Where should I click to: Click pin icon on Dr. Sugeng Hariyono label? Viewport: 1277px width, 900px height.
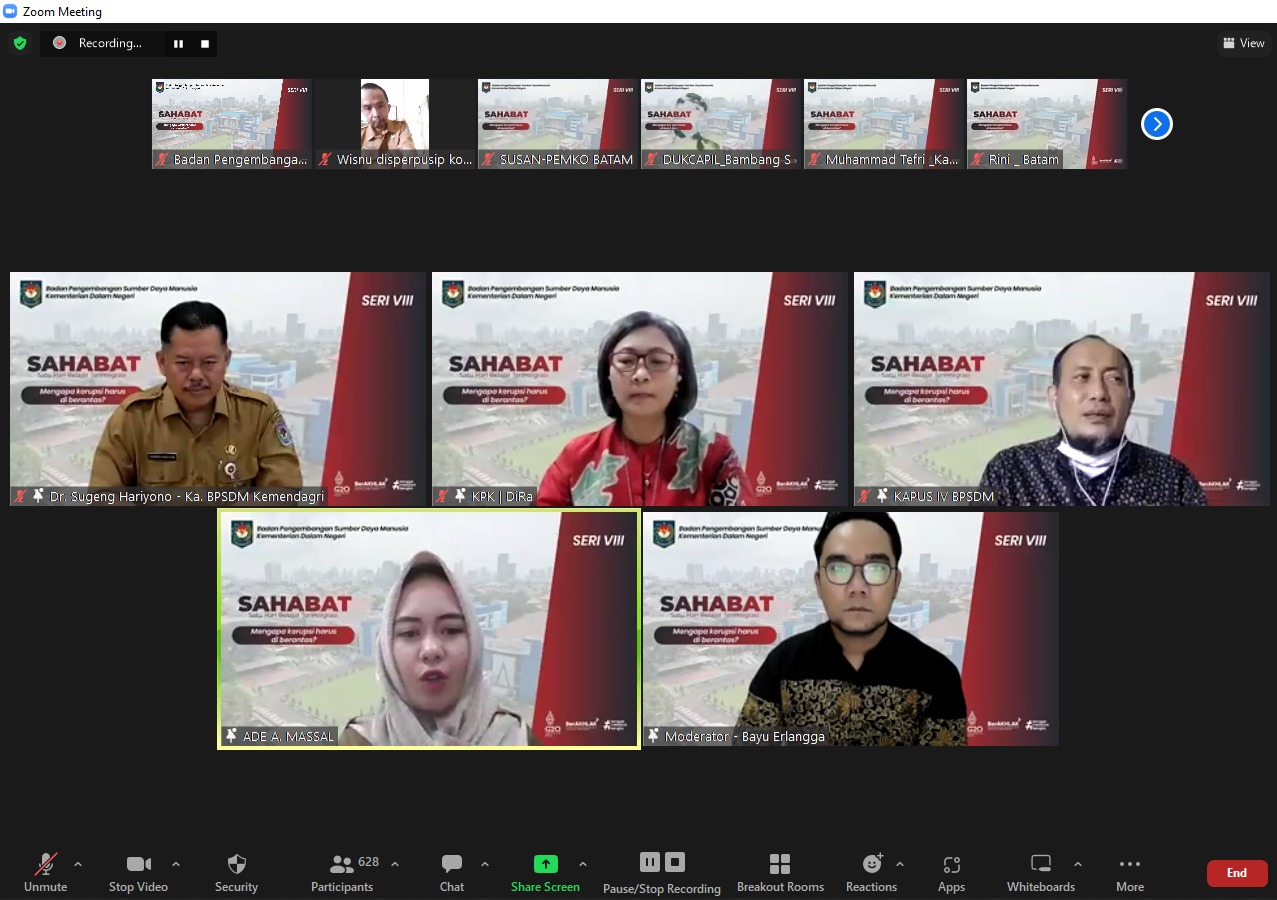click(38, 495)
